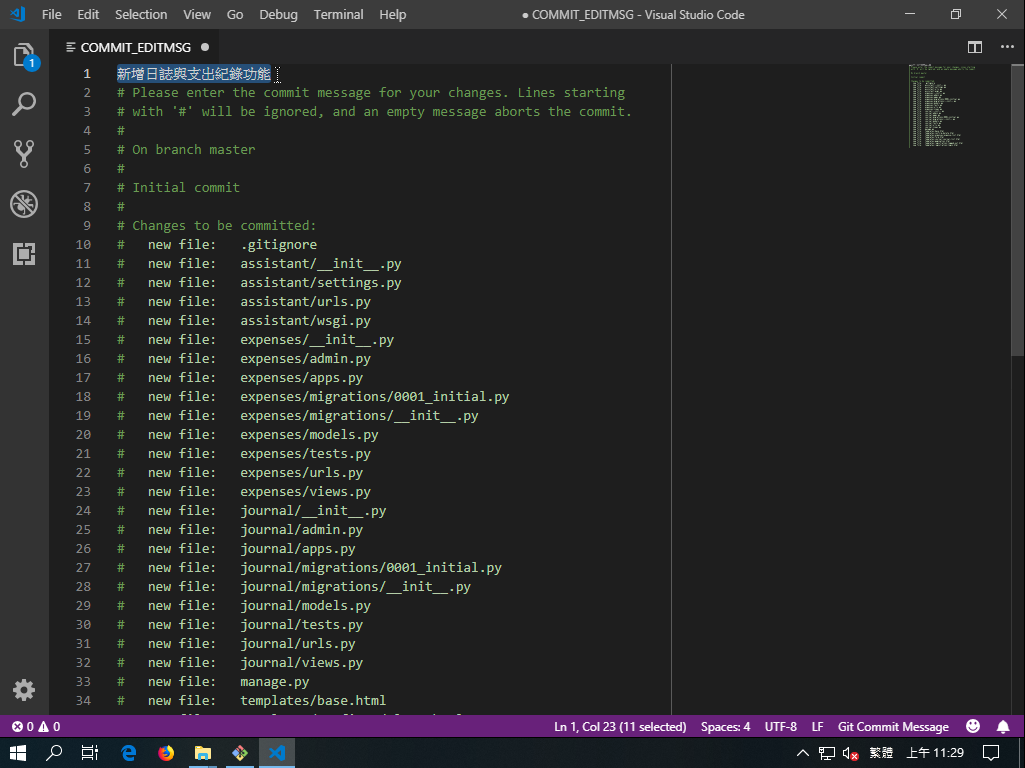Select the UTF-8 encoding indicator
This screenshot has height=768, width=1025.
pyautogui.click(x=781, y=727)
